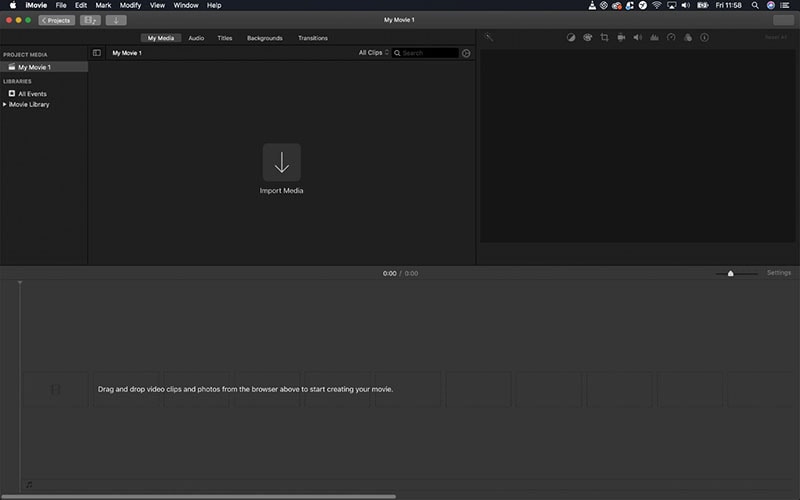Screen dimensions: 800x500
Task: Click the My Movie 1 browser header label
Action: [x=127, y=53]
